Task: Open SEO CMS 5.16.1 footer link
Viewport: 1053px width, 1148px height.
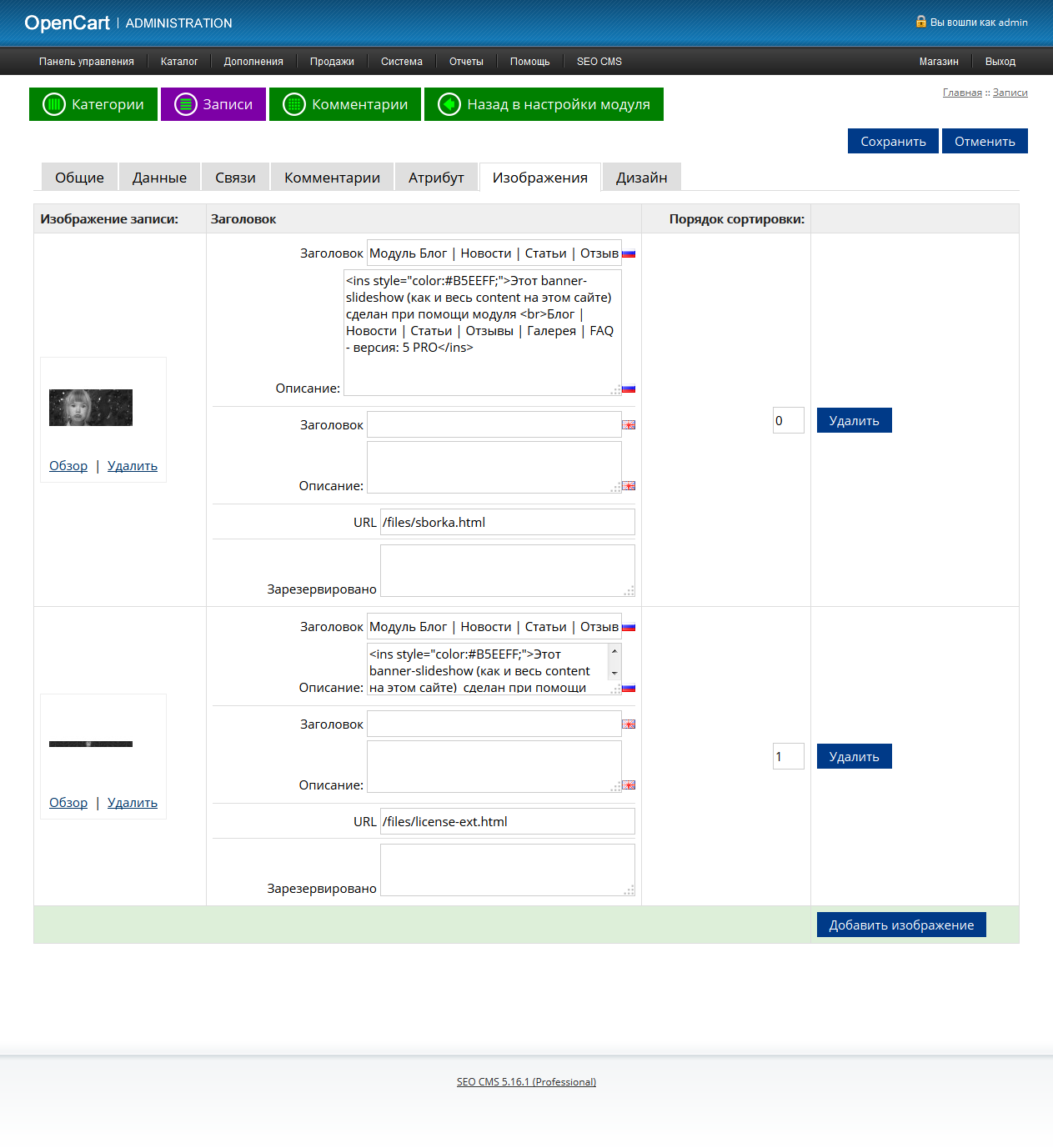Action: click(x=526, y=1082)
